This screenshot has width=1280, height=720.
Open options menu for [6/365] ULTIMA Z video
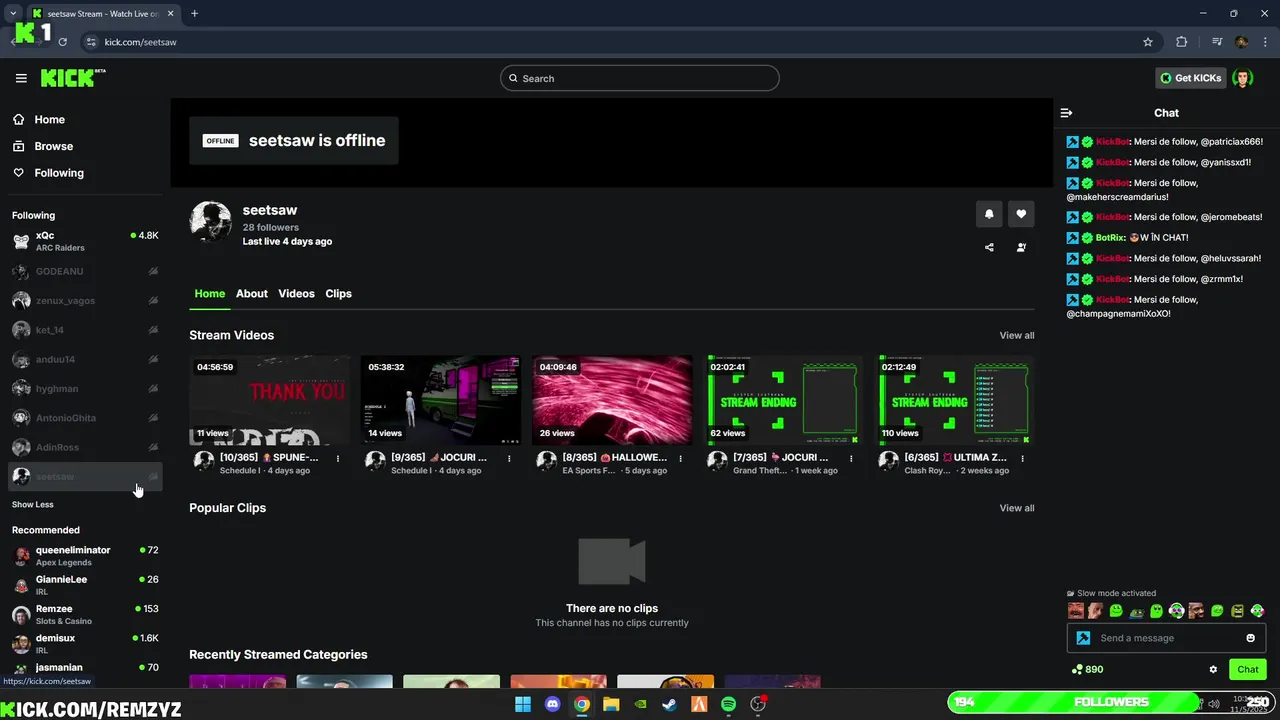(1024, 458)
